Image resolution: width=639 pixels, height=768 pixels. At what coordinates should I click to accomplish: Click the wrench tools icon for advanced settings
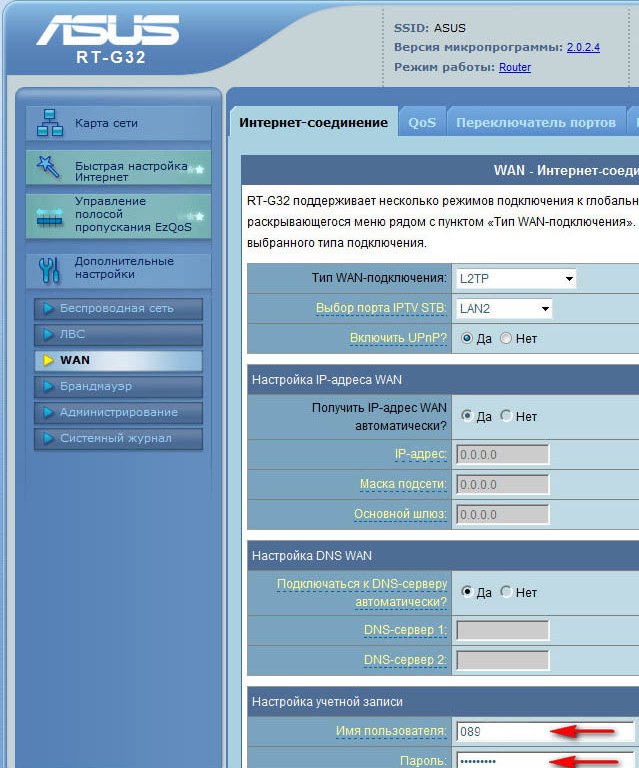[x=49, y=270]
